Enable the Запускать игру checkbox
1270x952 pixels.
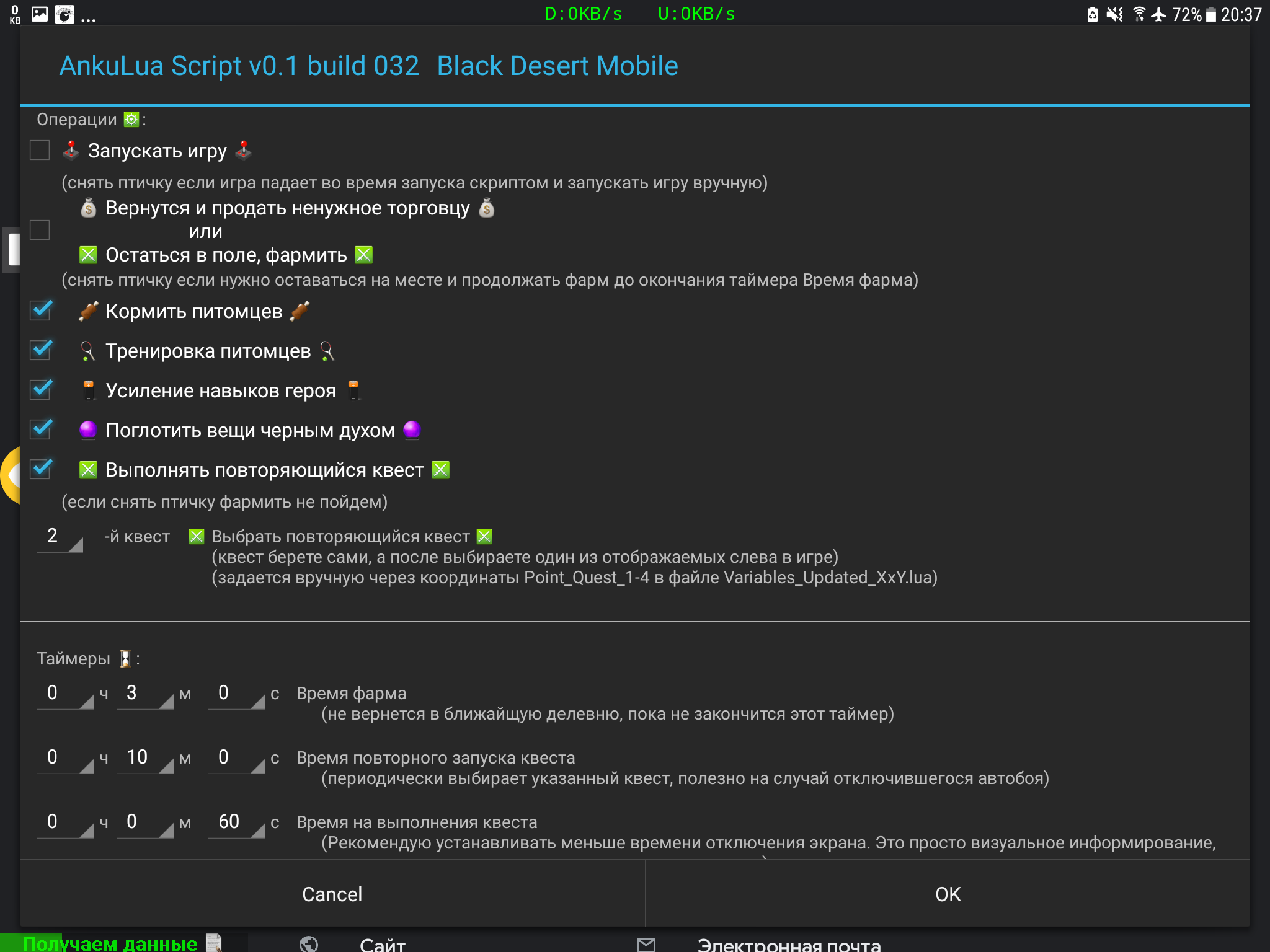pos(40,150)
